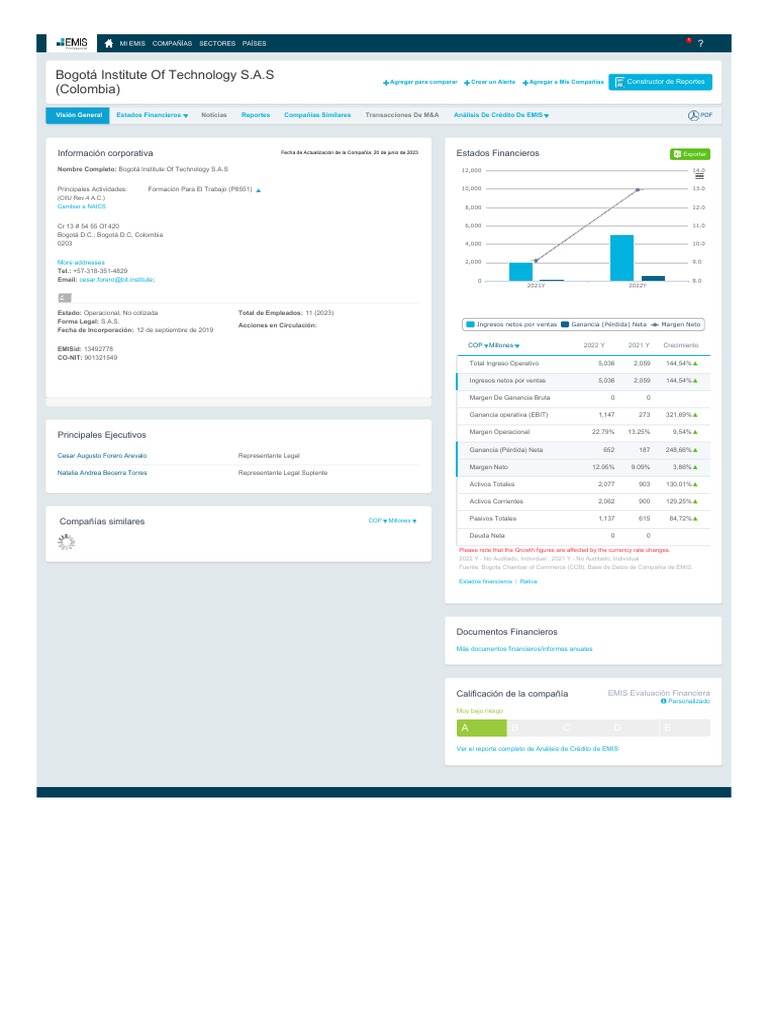Open Natalia Andrea Becerra Torres profile

pos(102,473)
